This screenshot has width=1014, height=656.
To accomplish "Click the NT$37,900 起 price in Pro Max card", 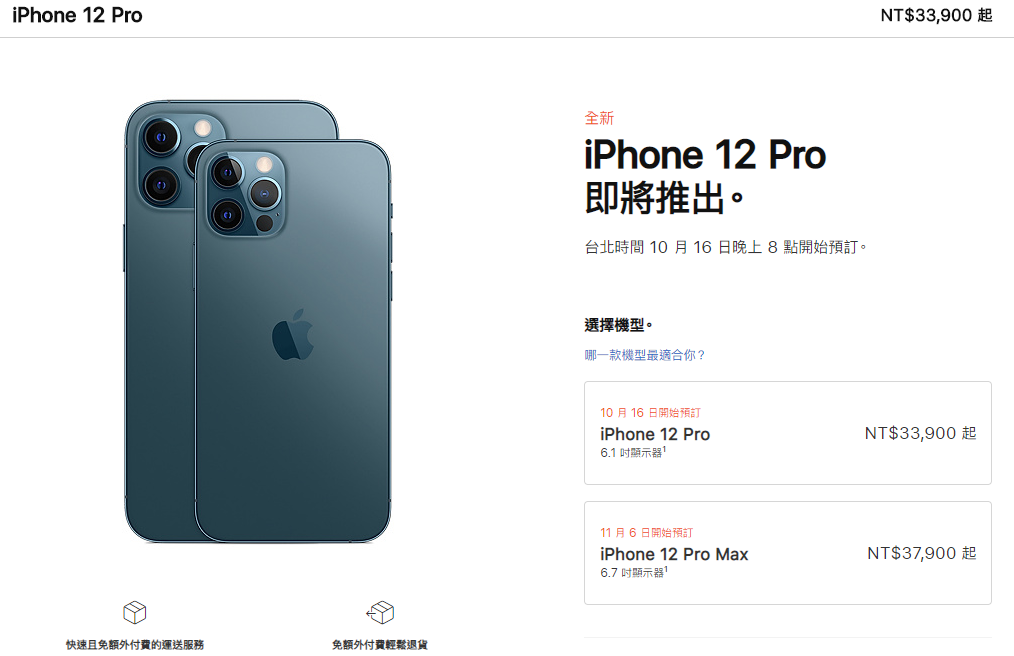I will coord(922,553).
